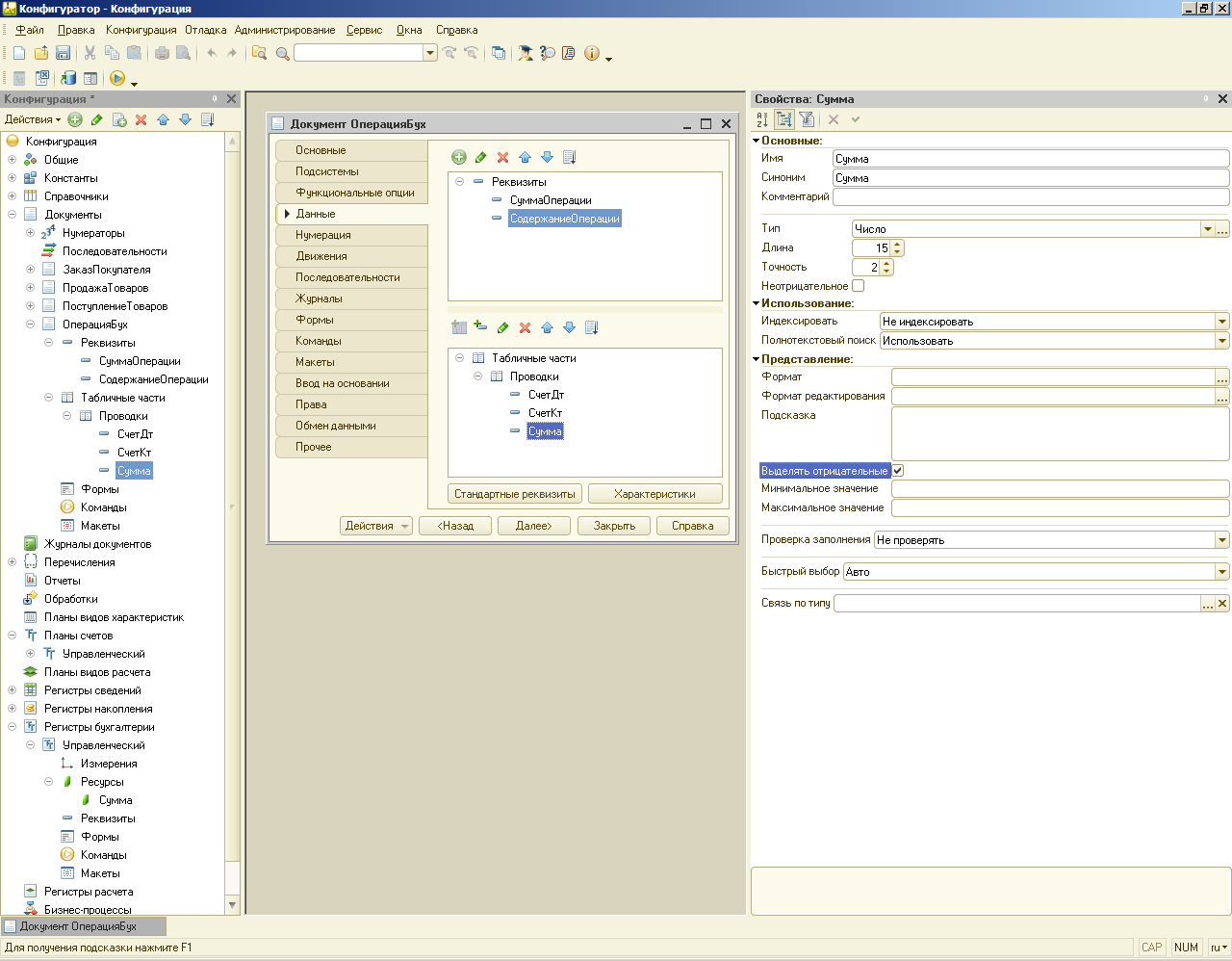Click alphabetical sort icon in Свойства panel
Image resolution: width=1232 pixels, height=961 pixels.
pyautogui.click(x=762, y=119)
